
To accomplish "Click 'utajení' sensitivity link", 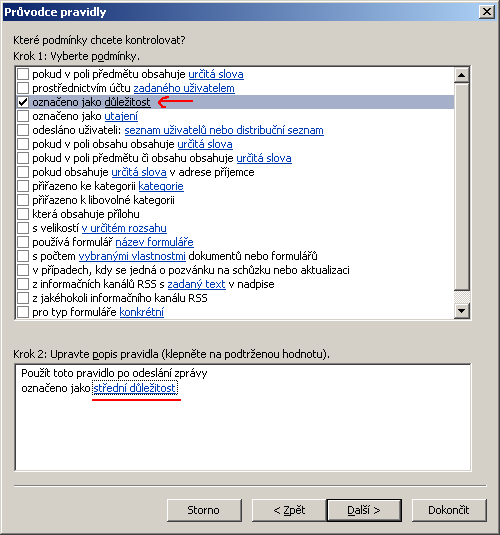I will click(121, 116).
